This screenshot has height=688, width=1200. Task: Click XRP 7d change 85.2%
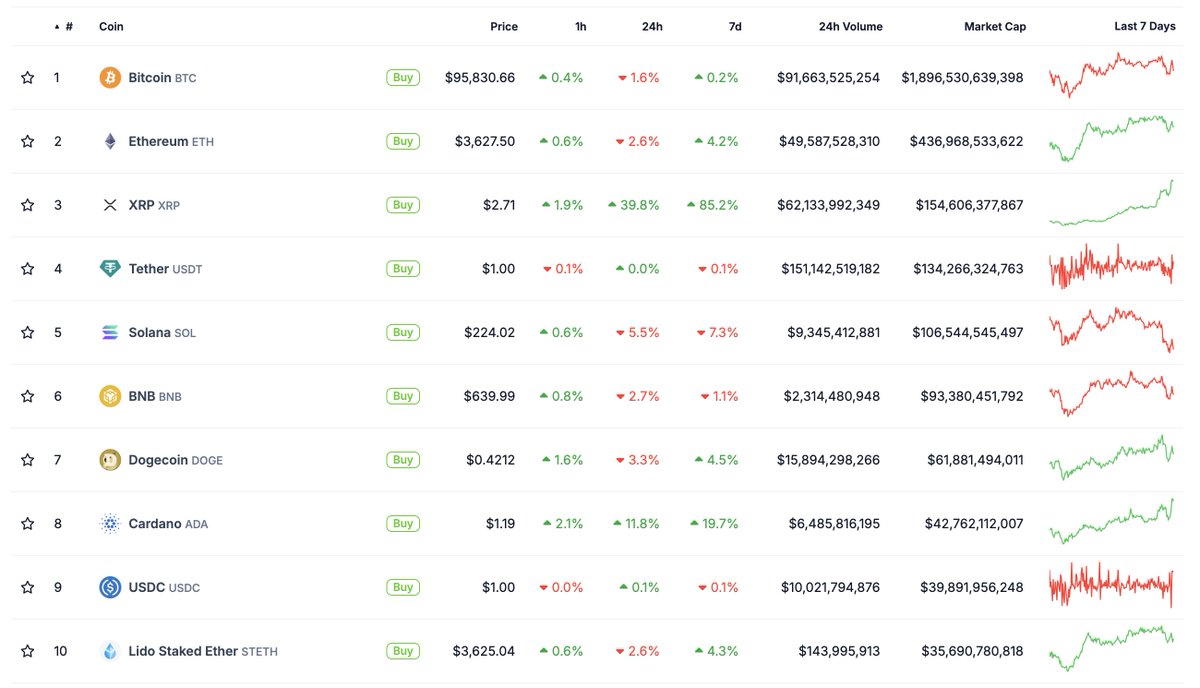point(713,205)
